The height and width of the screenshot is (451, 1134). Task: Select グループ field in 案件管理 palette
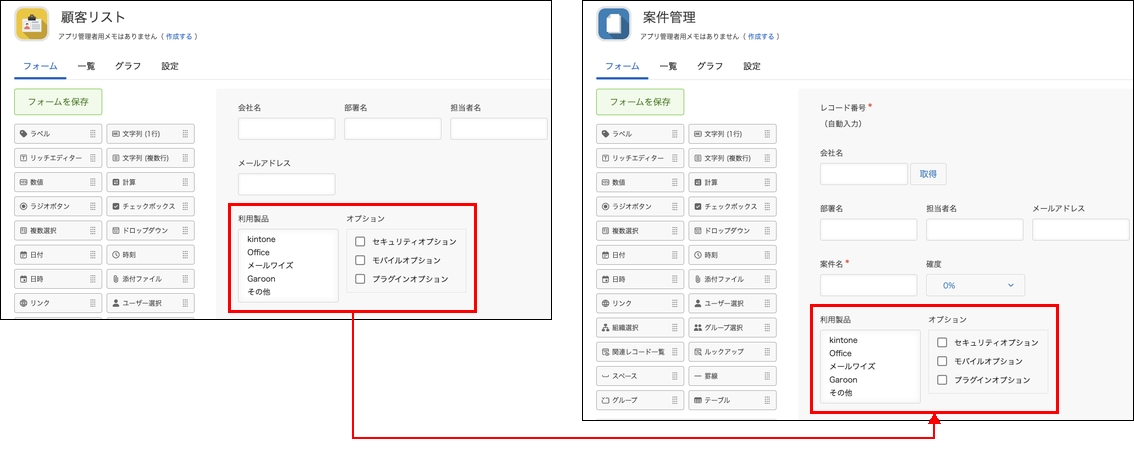point(639,400)
